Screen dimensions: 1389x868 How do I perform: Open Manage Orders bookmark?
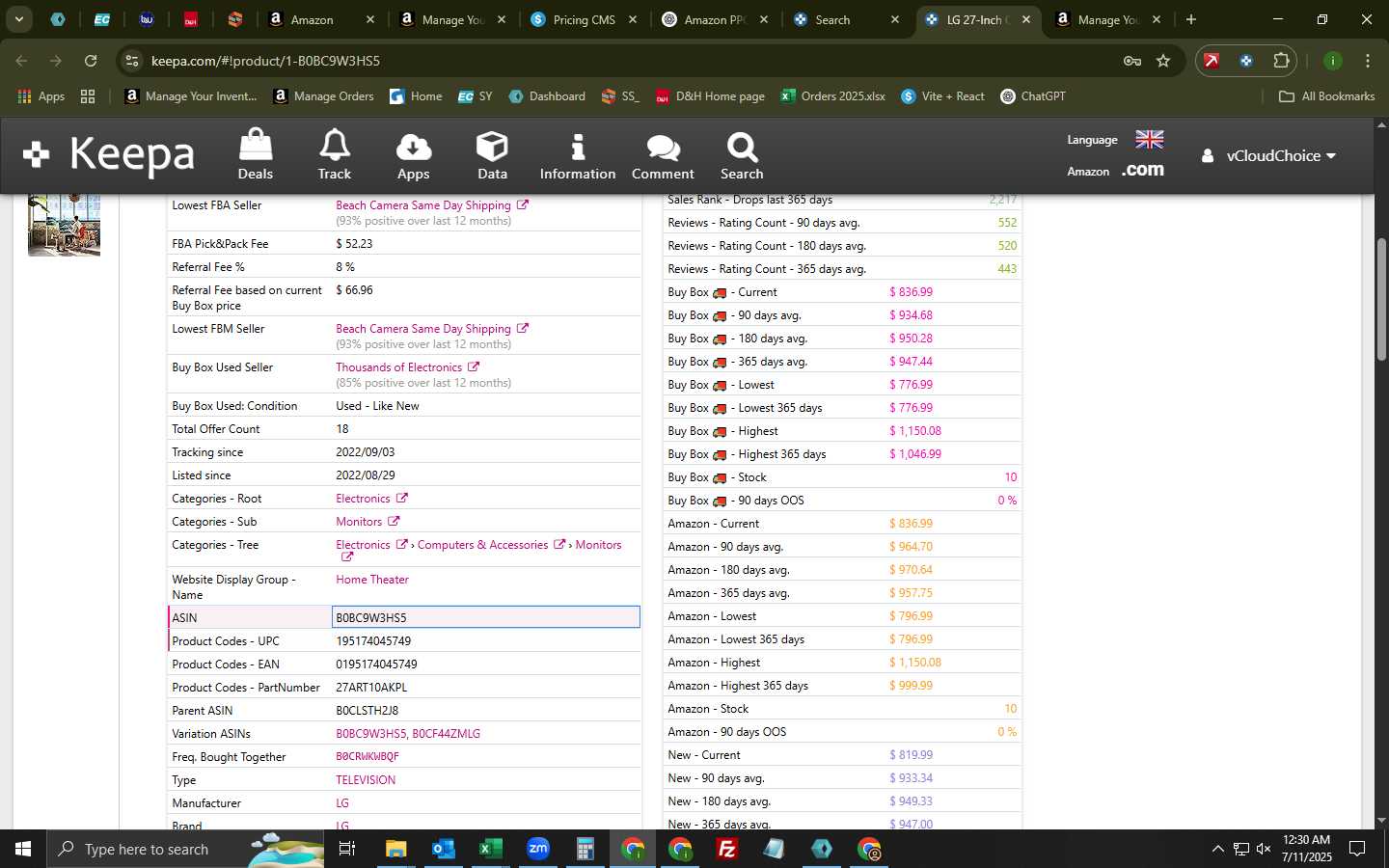tap(323, 96)
